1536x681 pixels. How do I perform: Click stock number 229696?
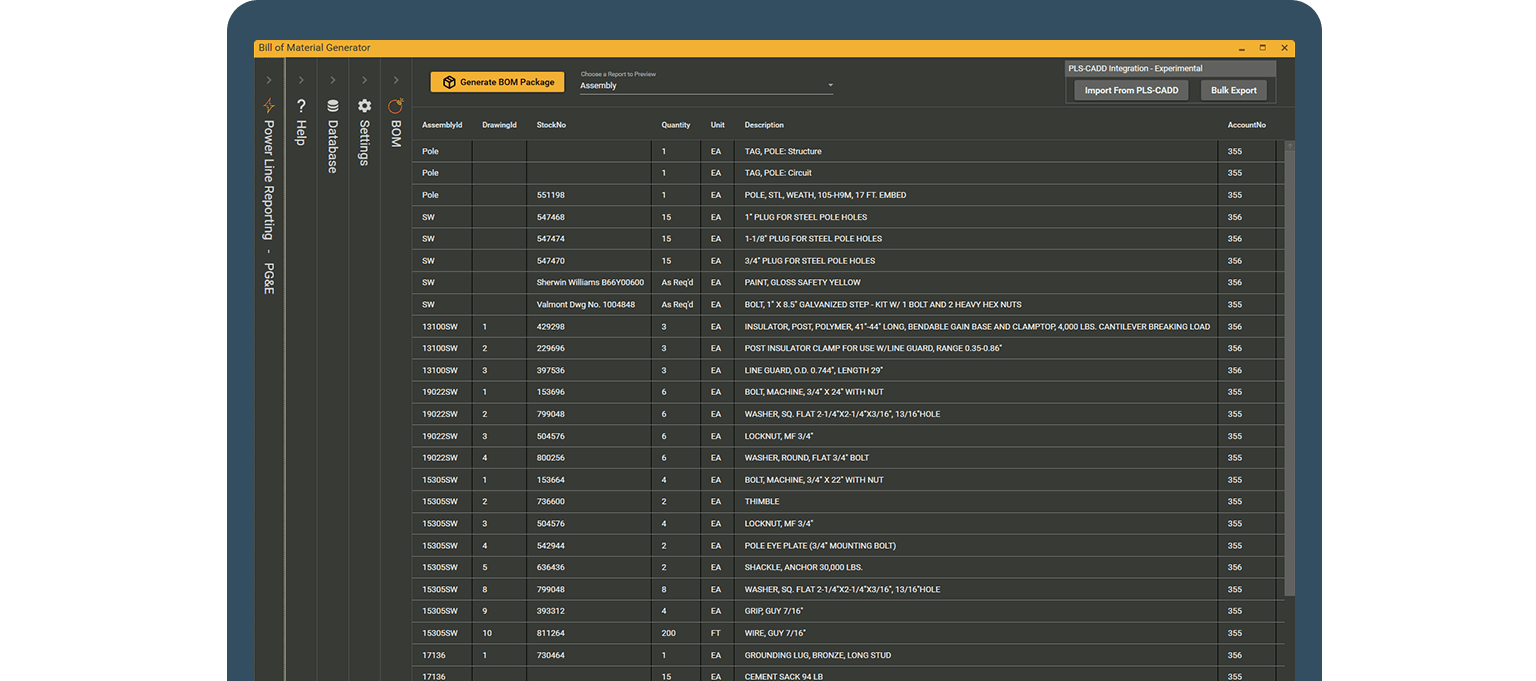[551, 348]
